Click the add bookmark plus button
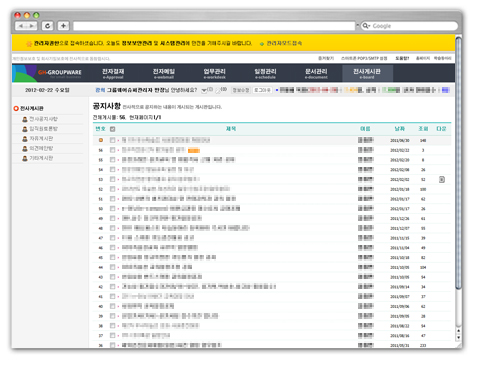 coord(63,26)
